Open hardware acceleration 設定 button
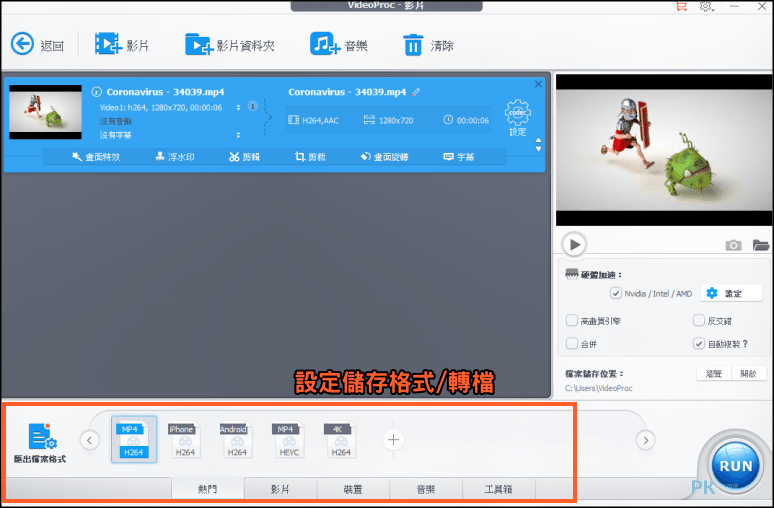The height and width of the screenshot is (508, 774). (731, 293)
